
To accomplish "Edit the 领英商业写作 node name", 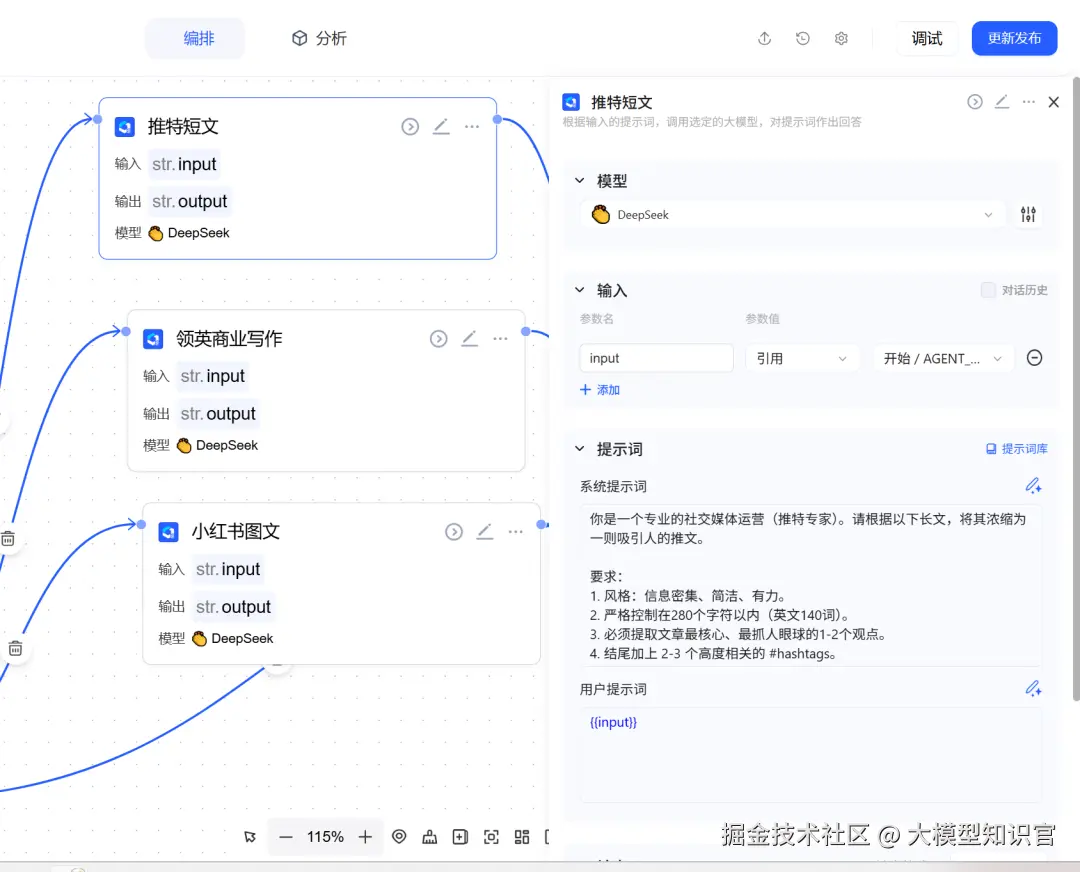I will click(x=470, y=339).
